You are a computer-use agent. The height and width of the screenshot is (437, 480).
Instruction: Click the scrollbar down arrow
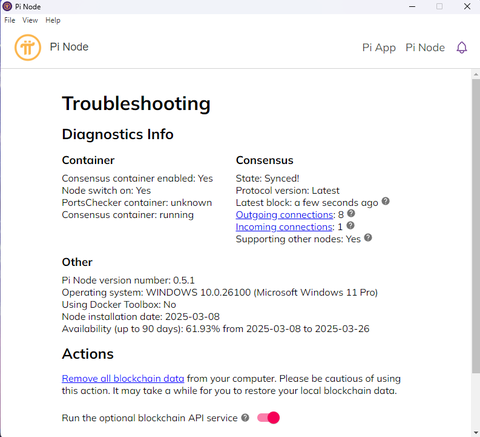coord(476,433)
